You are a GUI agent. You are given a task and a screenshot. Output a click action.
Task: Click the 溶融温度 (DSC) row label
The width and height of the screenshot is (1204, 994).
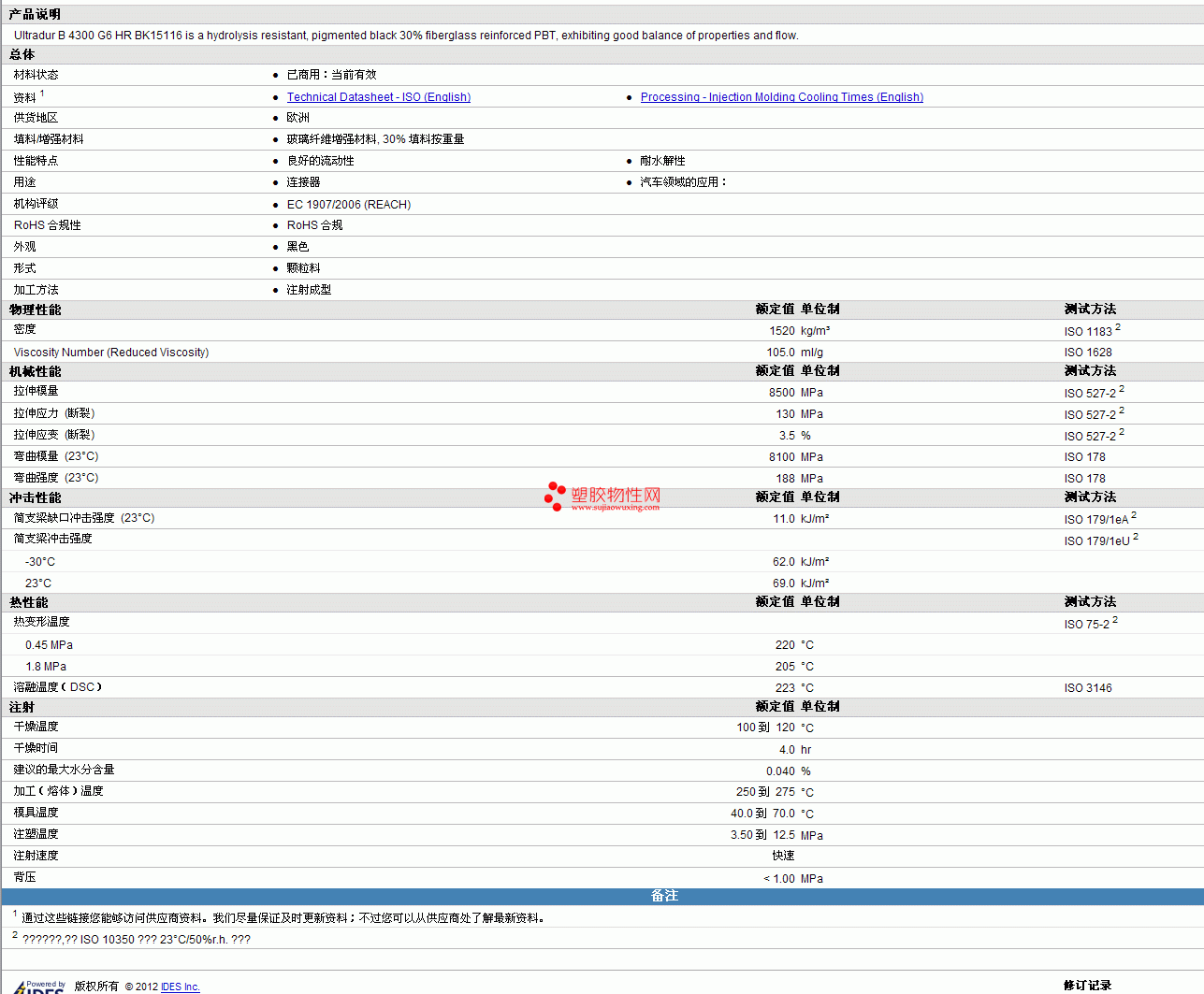(x=58, y=687)
